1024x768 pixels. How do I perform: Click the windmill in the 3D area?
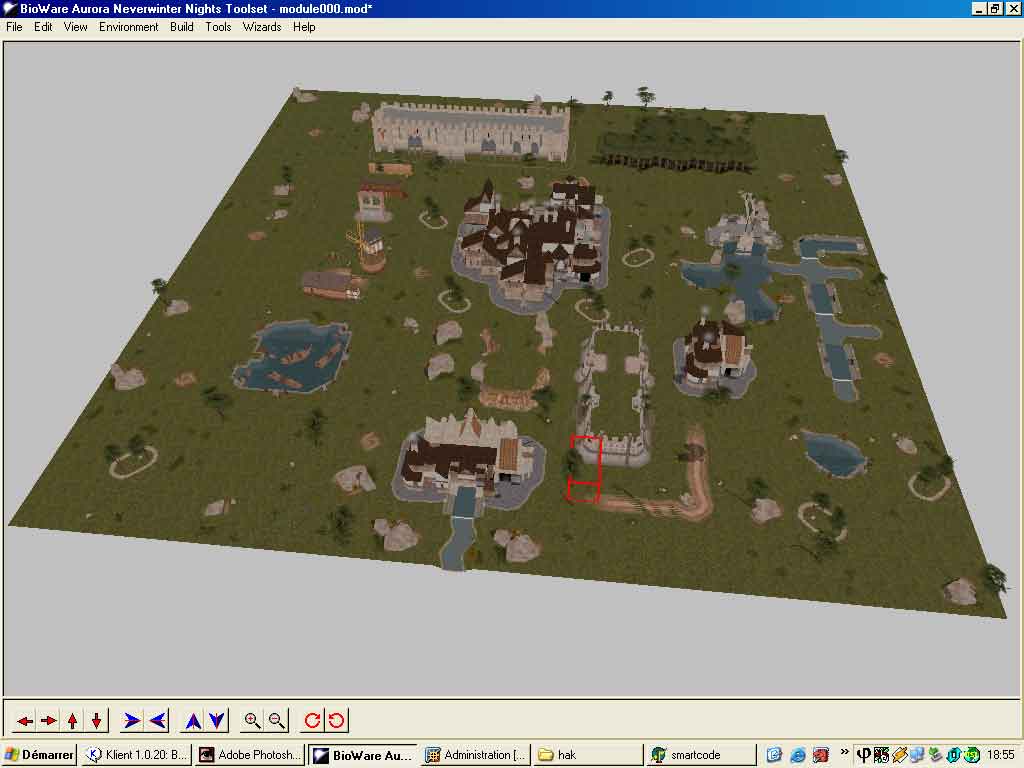367,247
